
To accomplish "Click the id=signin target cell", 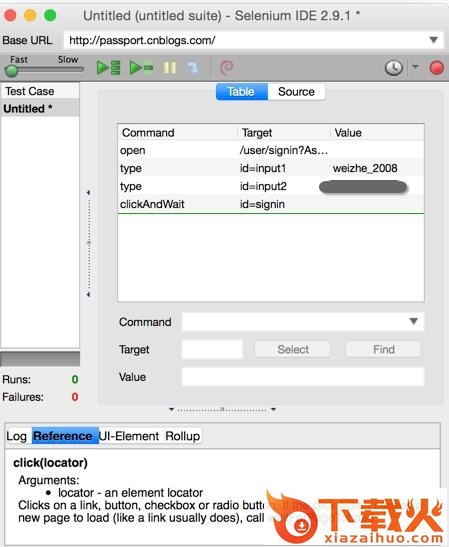I will point(262,204).
